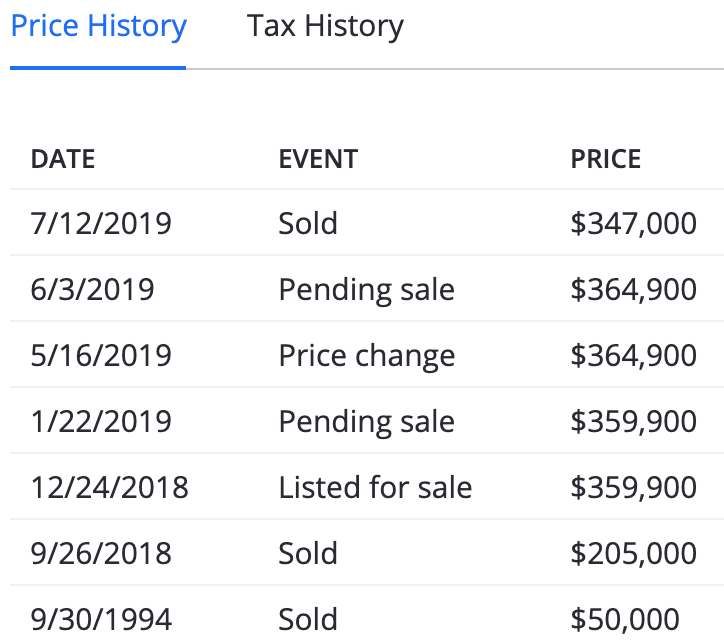Select the Price change event
This screenshot has width=724, height=640.
coord(367,356)
